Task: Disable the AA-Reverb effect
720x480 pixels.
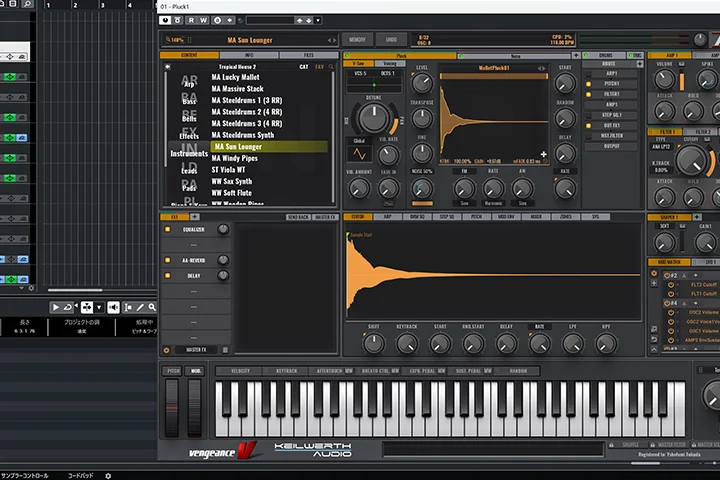Action: coord(168,260)
